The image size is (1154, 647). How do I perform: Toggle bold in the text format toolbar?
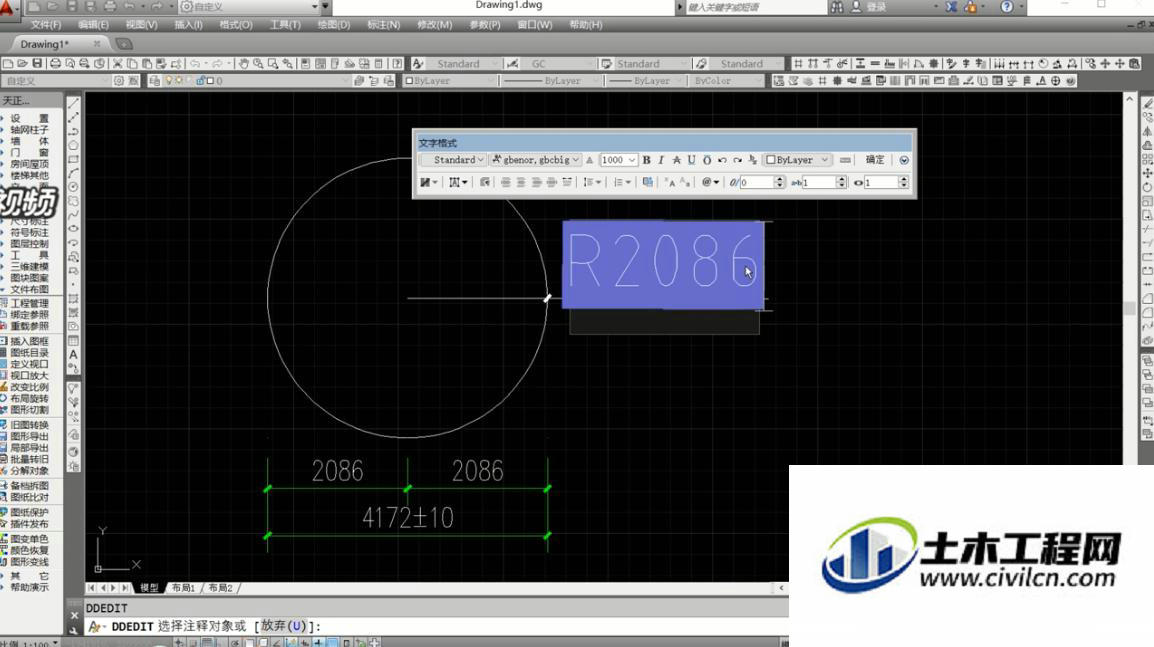tap(646, 160)
